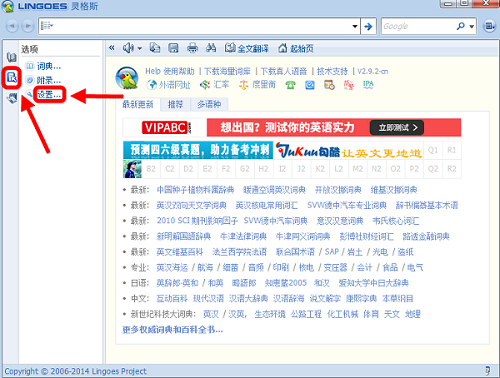Click the red Chinese conversion icon
Screen dimensions: 500x378
(x=349, y=85)
